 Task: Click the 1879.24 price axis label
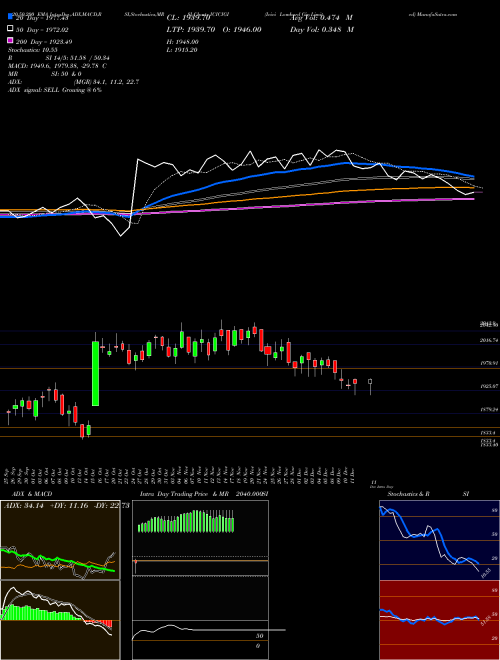coord(489,409)
